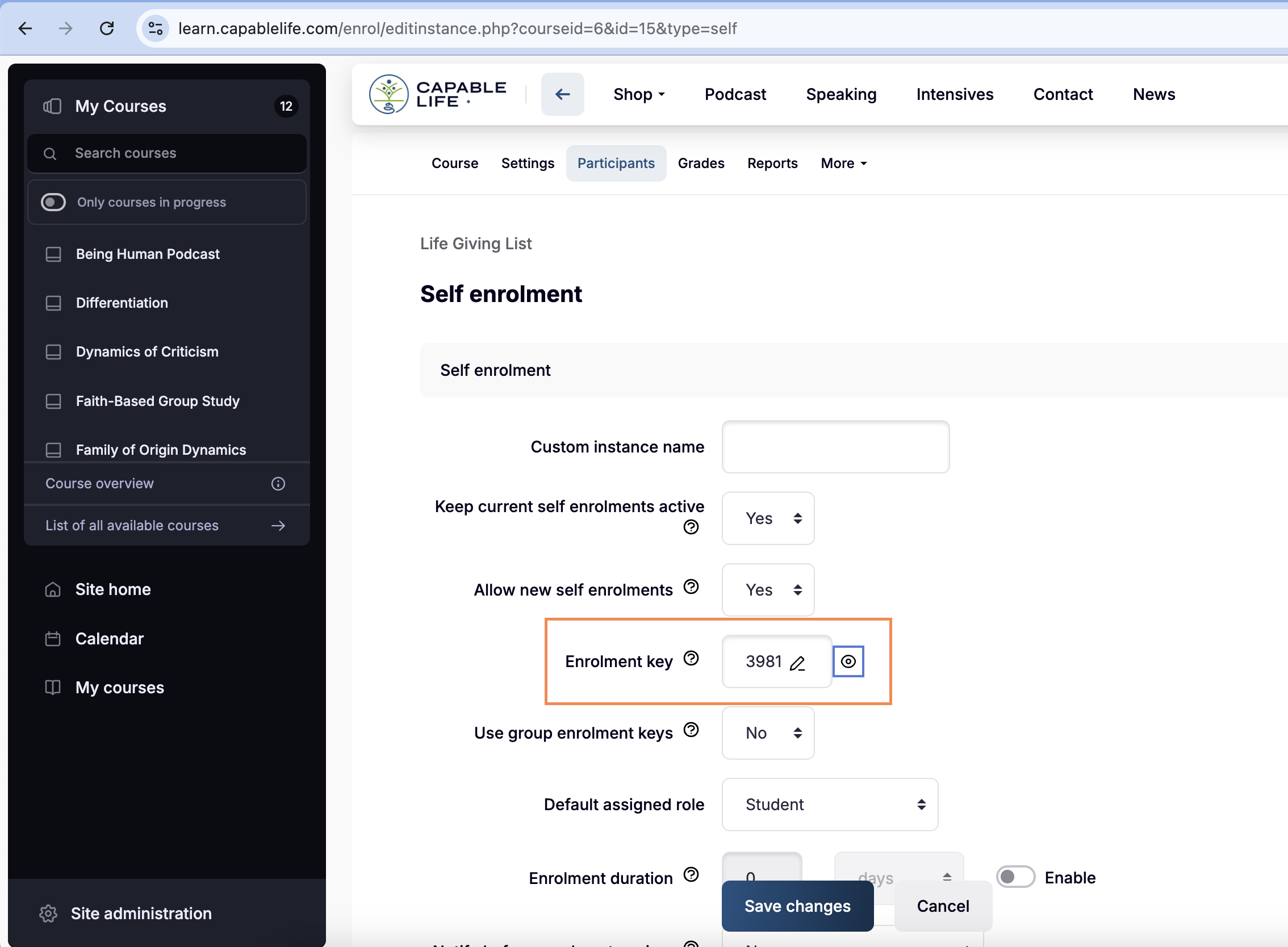This screenshot has width=1288, height=947.
Task: Expand the Shop menu dropdown
Action: tap(638, 94)
